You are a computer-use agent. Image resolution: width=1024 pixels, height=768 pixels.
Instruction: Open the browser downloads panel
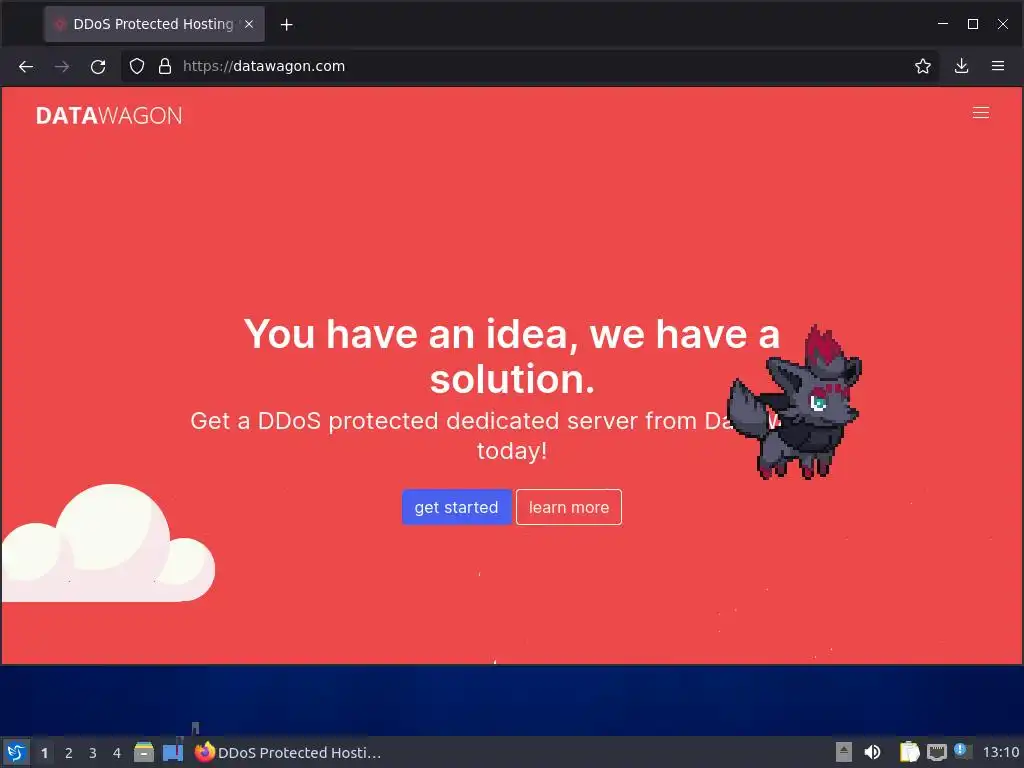961,66
